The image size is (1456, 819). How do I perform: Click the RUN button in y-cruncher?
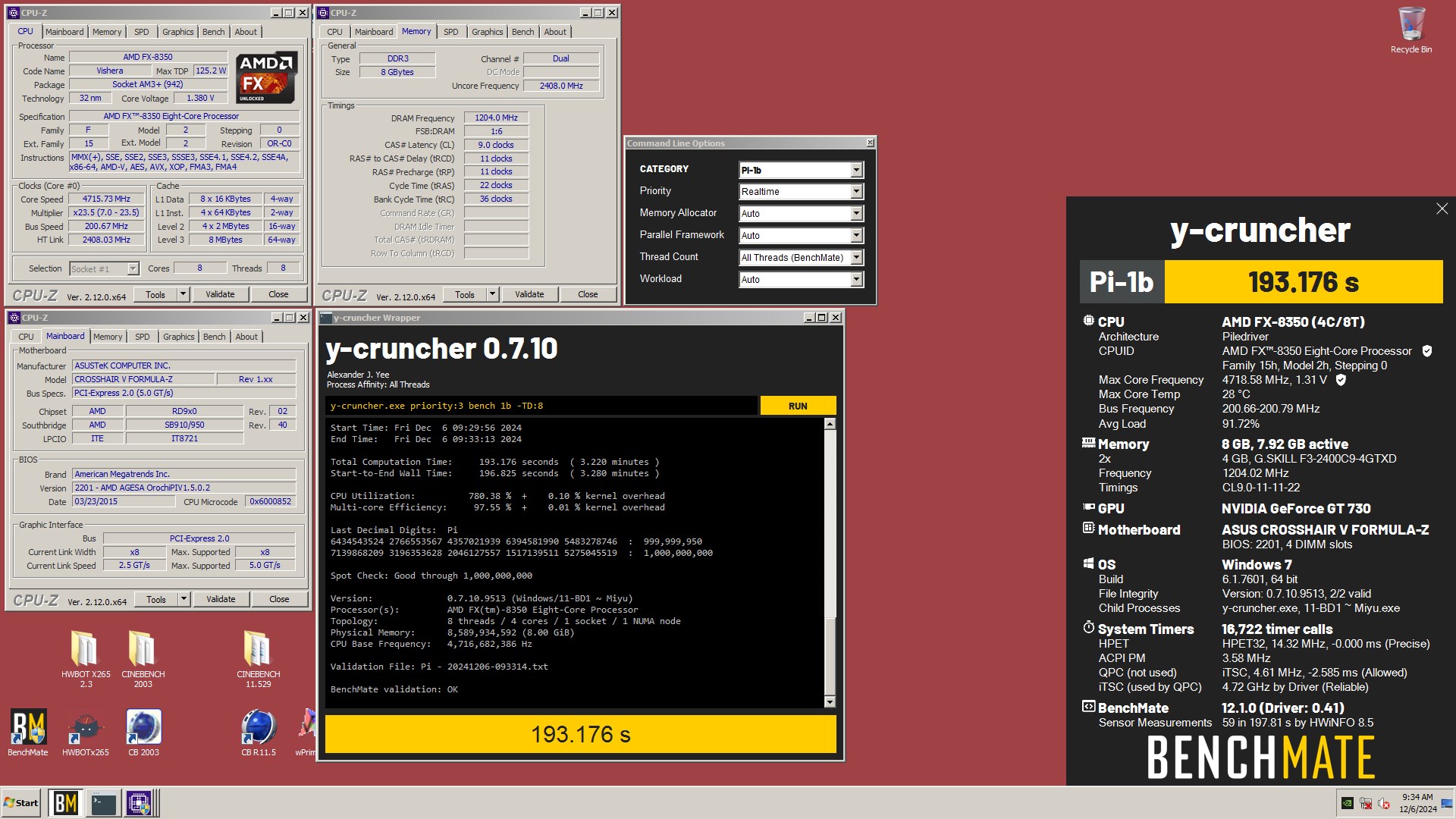click(798, 406)
